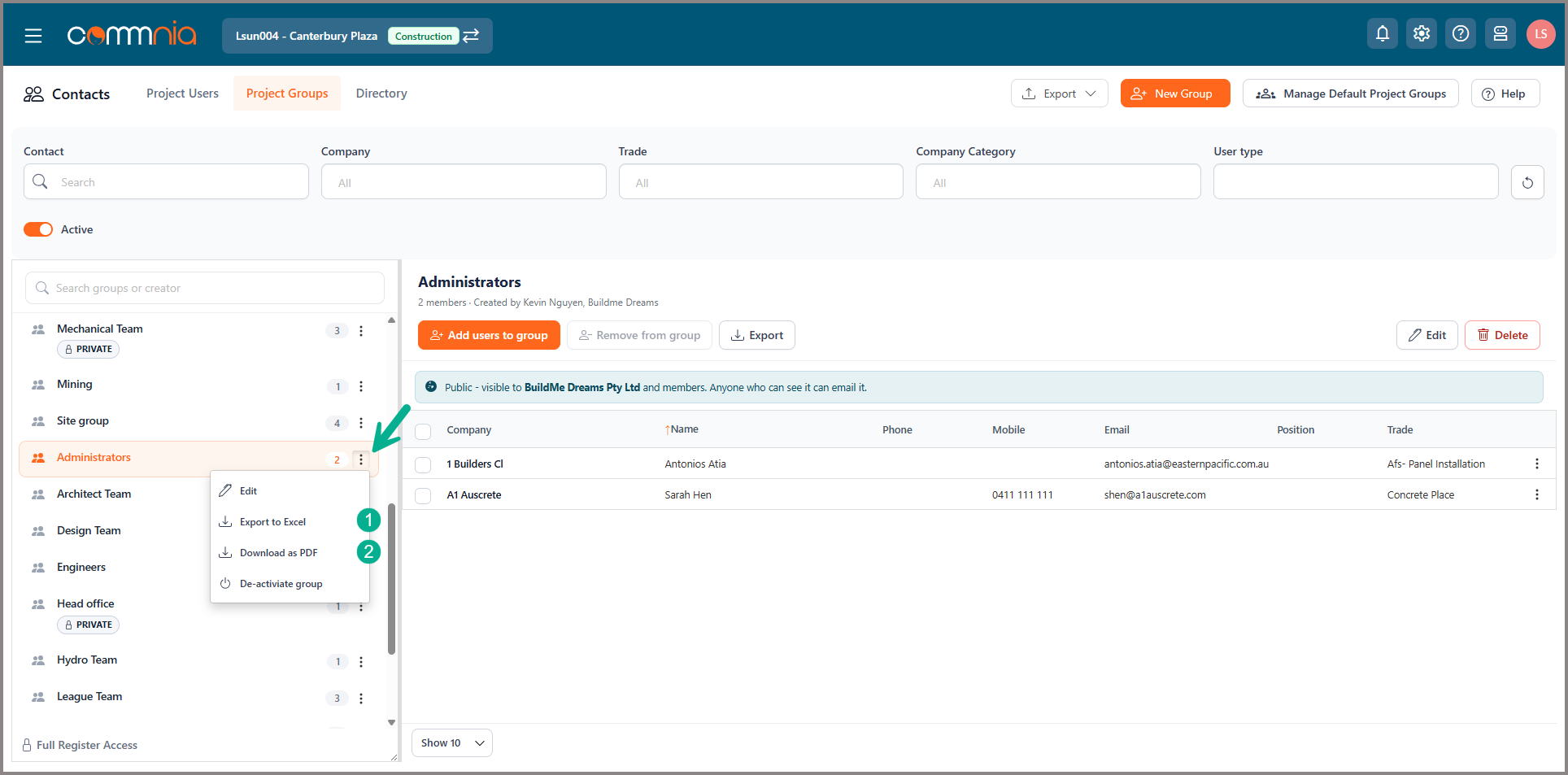Open row actions for Sarah Hen
This screenshot has width=1568, height=775.
[1537, 494]
